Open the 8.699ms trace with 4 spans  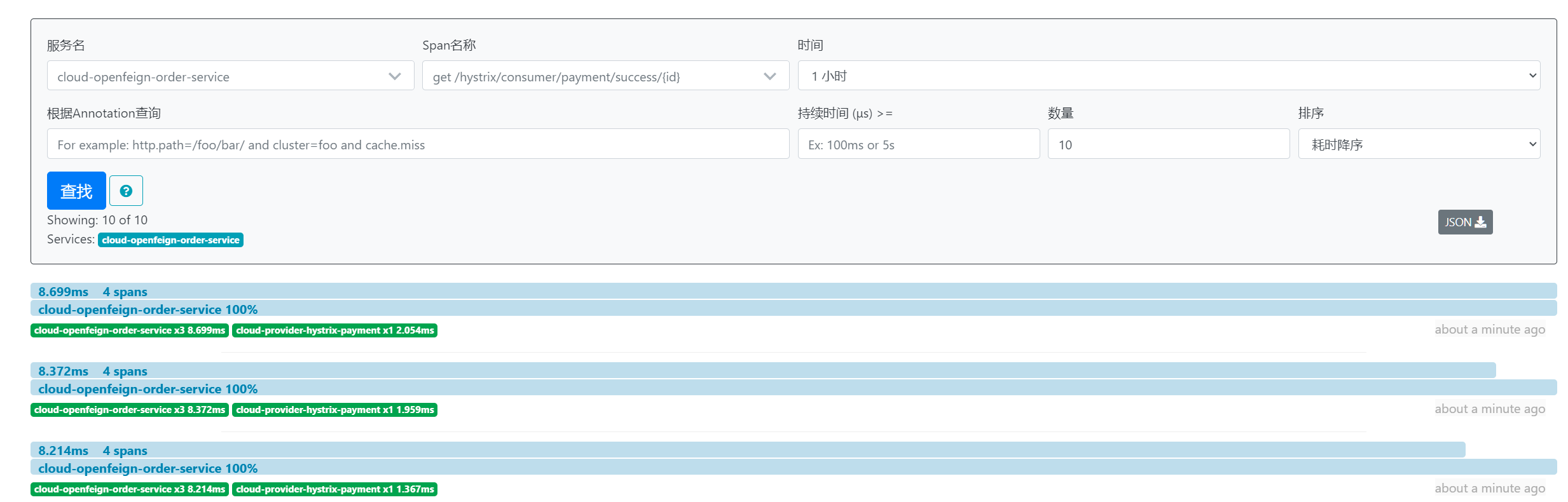point(794,291)
